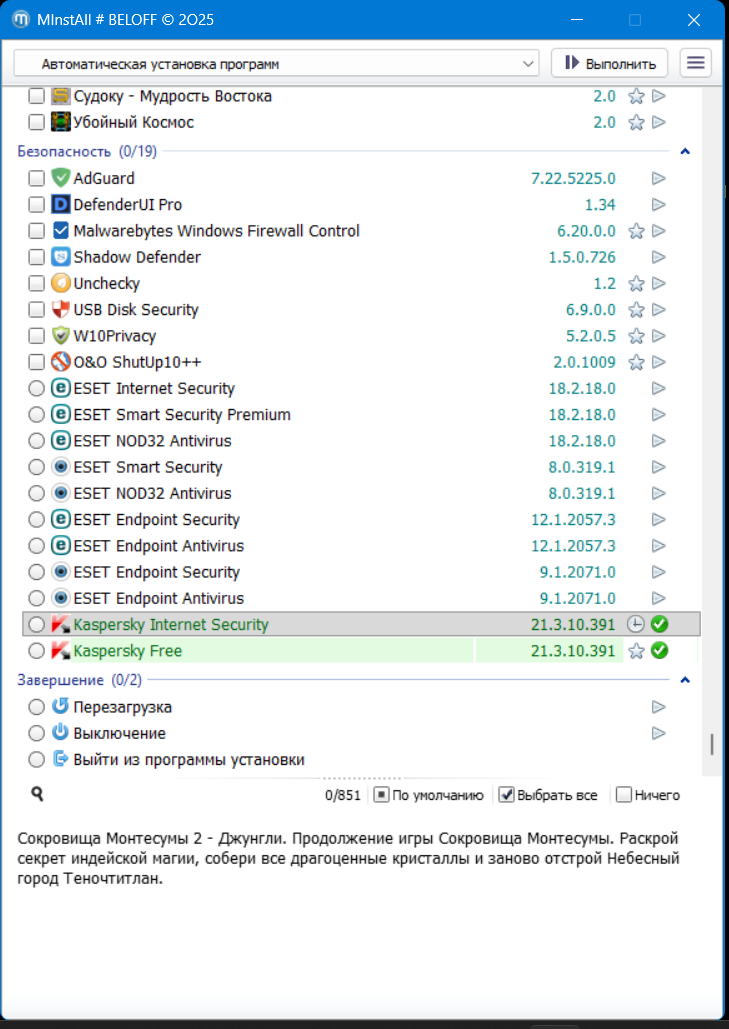Select Выйти из программы установки item
This screenshot has width=729, height=1029.
pyautogui.click(x=188, y=759)
